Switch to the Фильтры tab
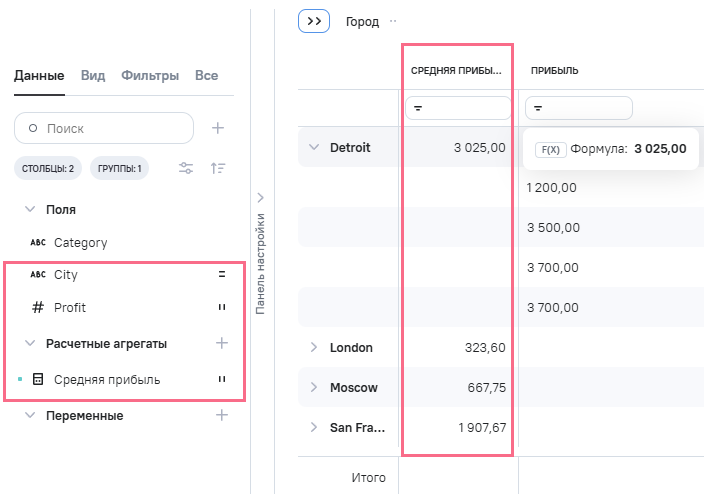704x494 pixels. [x=150, y=75]
